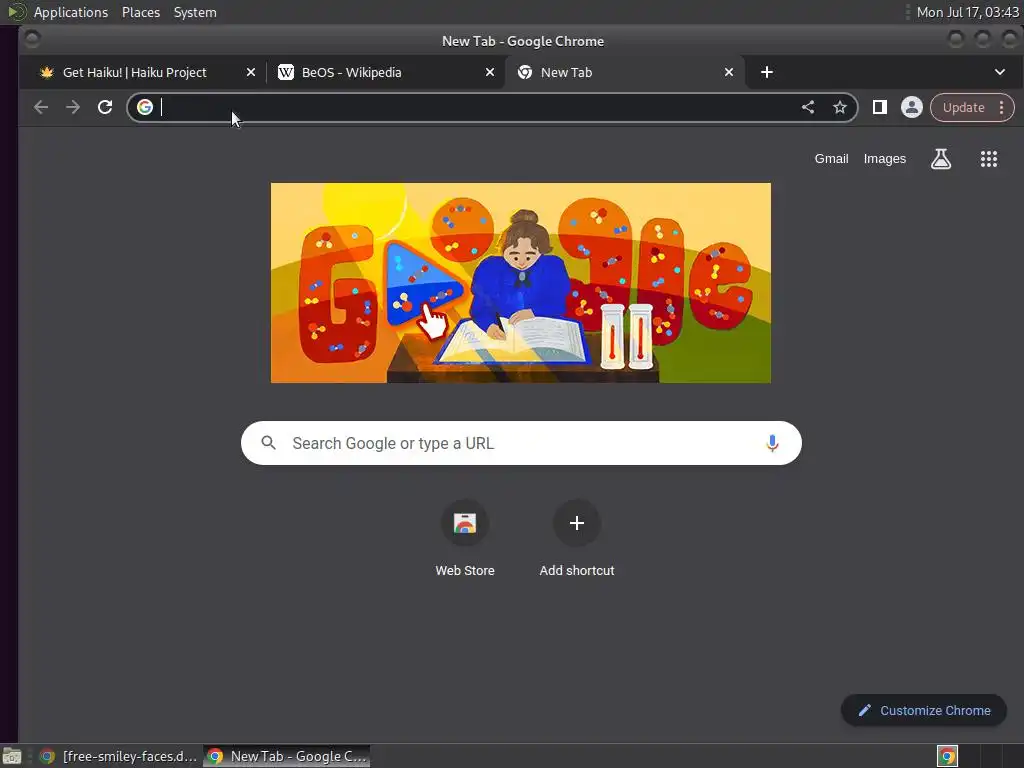1024x768 pixels.
Task: Bookmark this tab with the star icon
Action: (x=840, y=107)
